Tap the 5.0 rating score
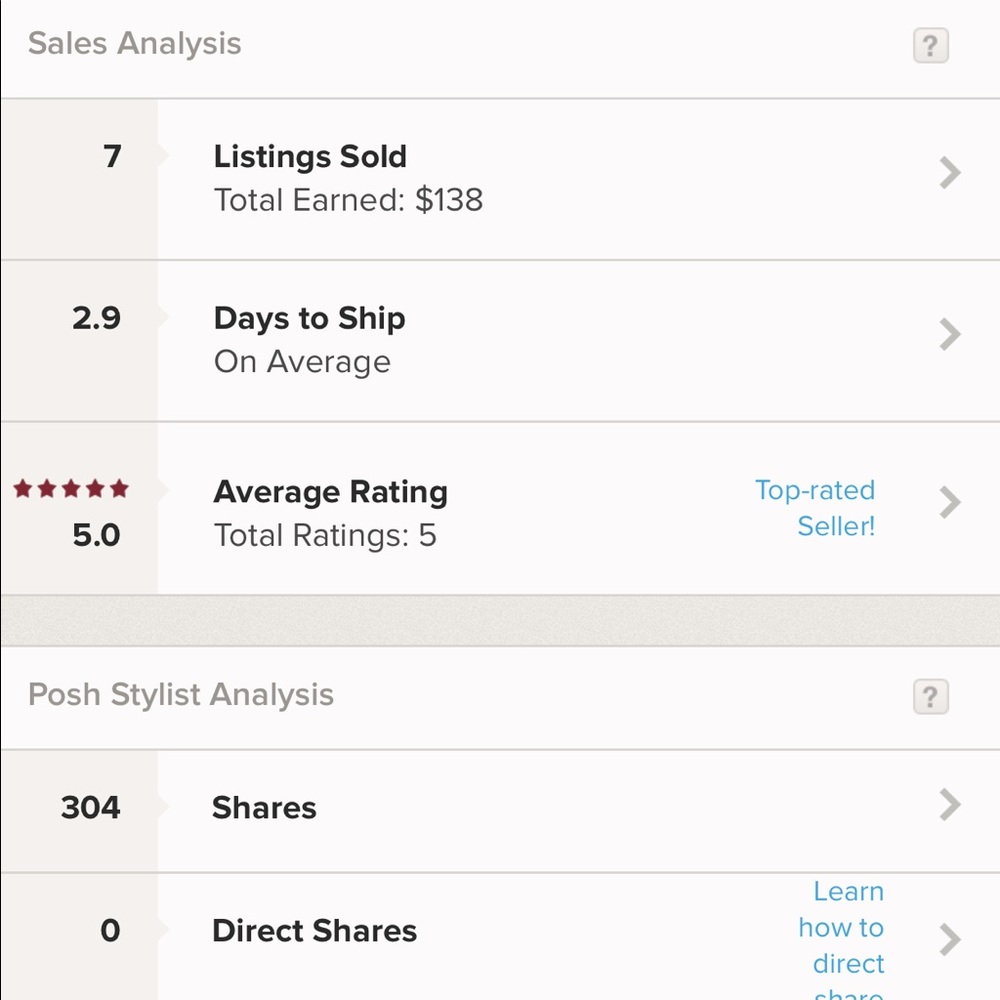Image resolution: width=1000 pixels, height=1000 pixels. pos(96,535)
